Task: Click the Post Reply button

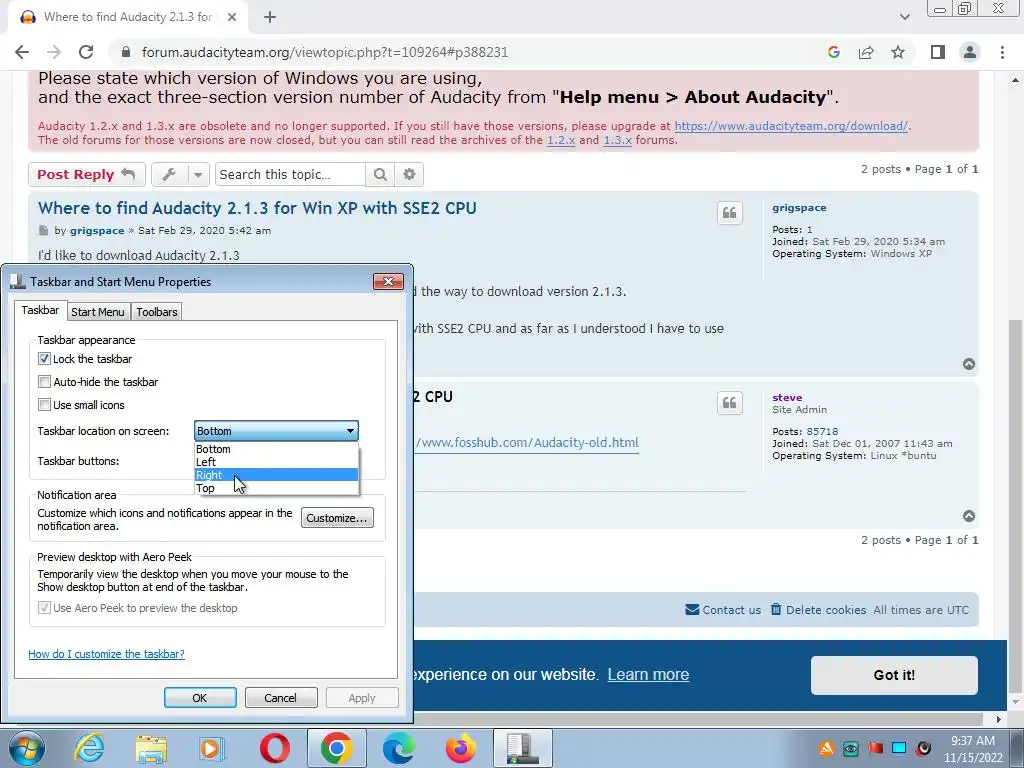Action: click(86, 174)
